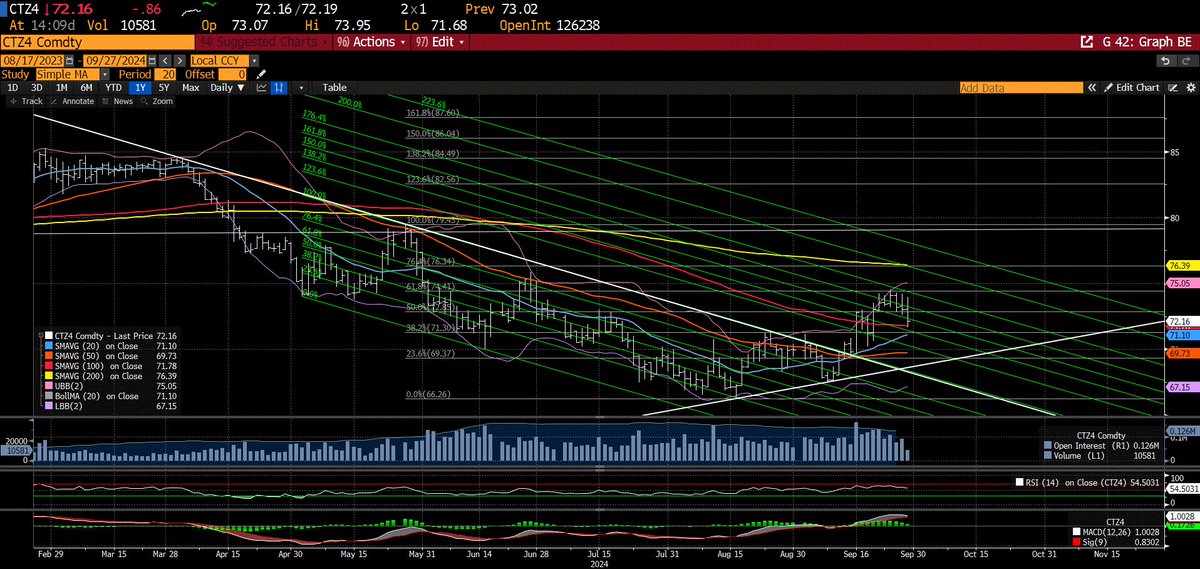1200x569 pixels.
Task: Show News overlay on chart
Action: 118,101
